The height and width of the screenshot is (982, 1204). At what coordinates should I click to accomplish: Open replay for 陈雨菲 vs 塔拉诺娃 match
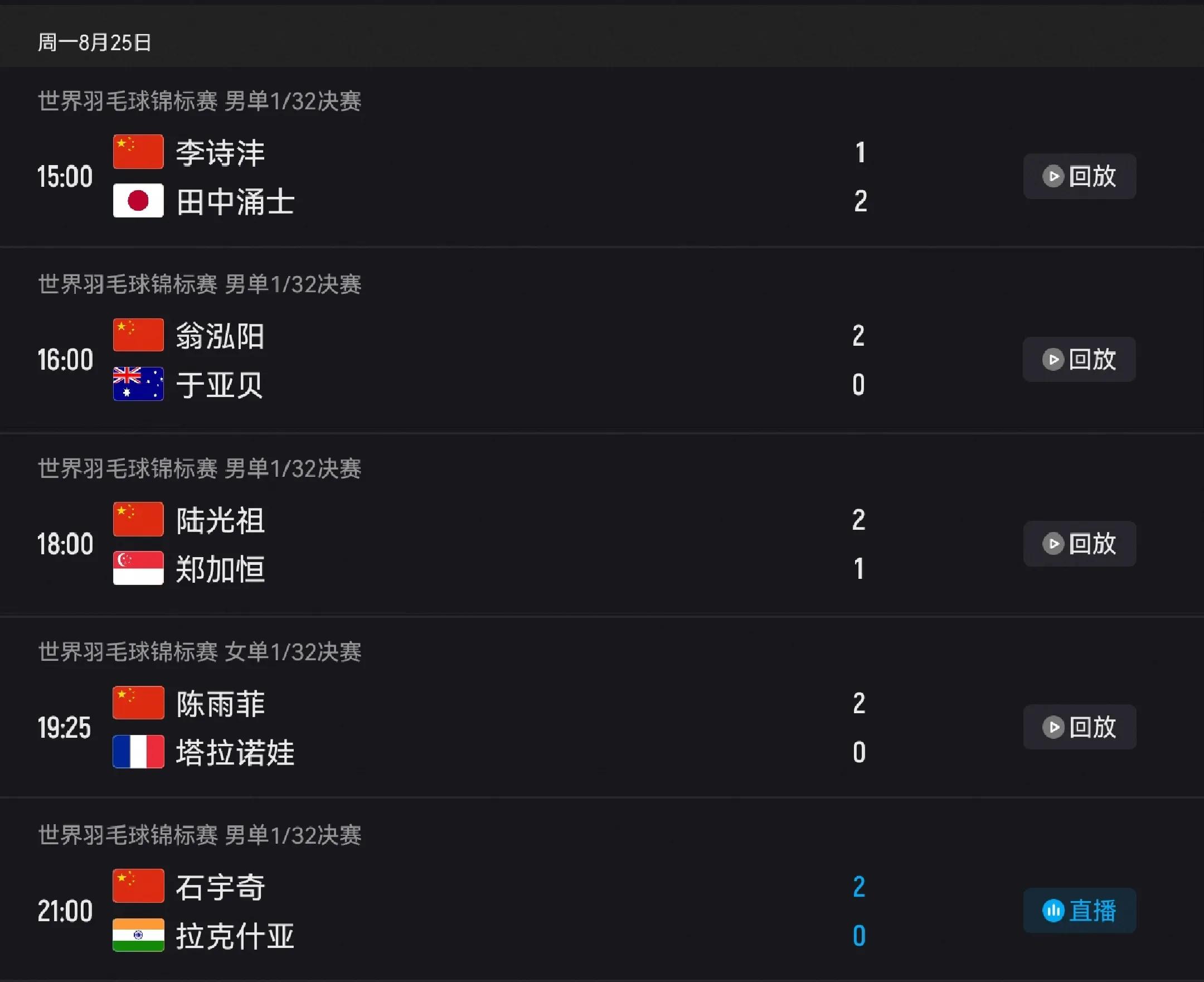[x=1079, y=727]
